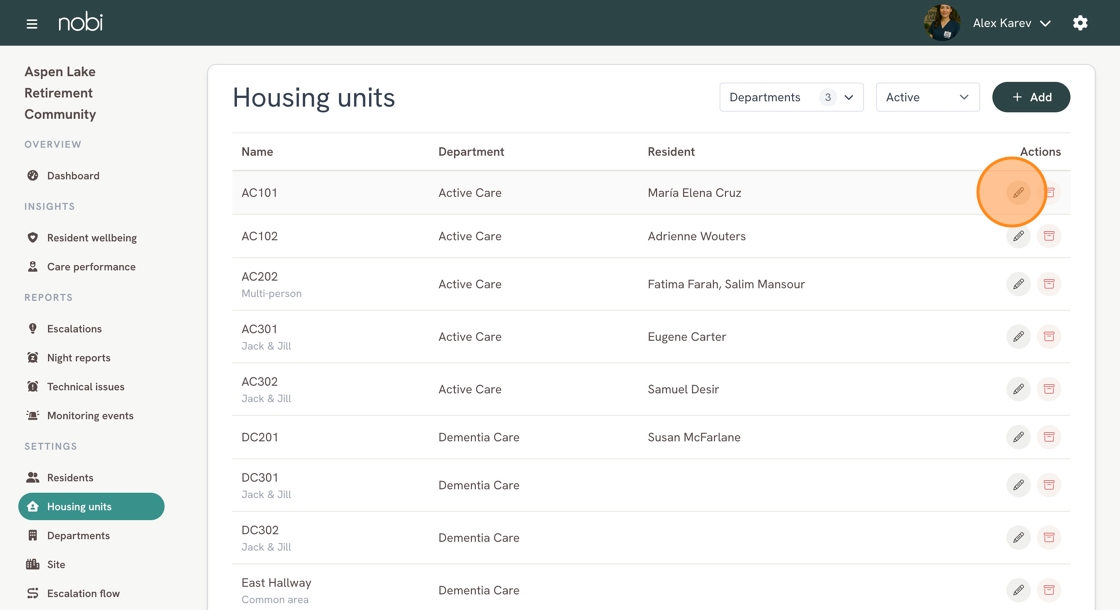
Task: Go to Dashboard in sidebar
Action: pyautogui.click(x=91, y=176)
